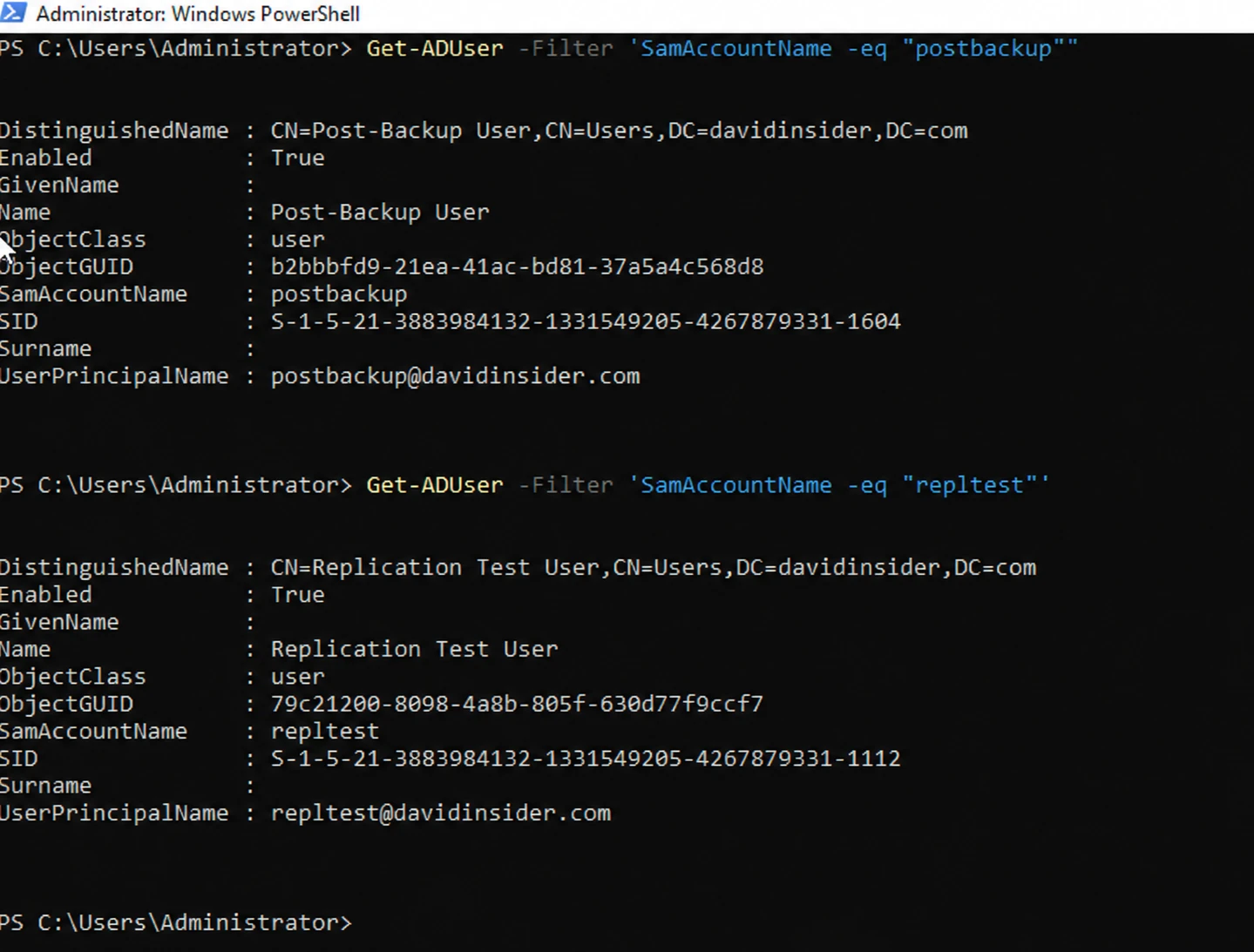Click the ObjectGUID value b2bbbfd9-21ea-41ac-bd81-37a5a4c568d8

tap(517, 267)
